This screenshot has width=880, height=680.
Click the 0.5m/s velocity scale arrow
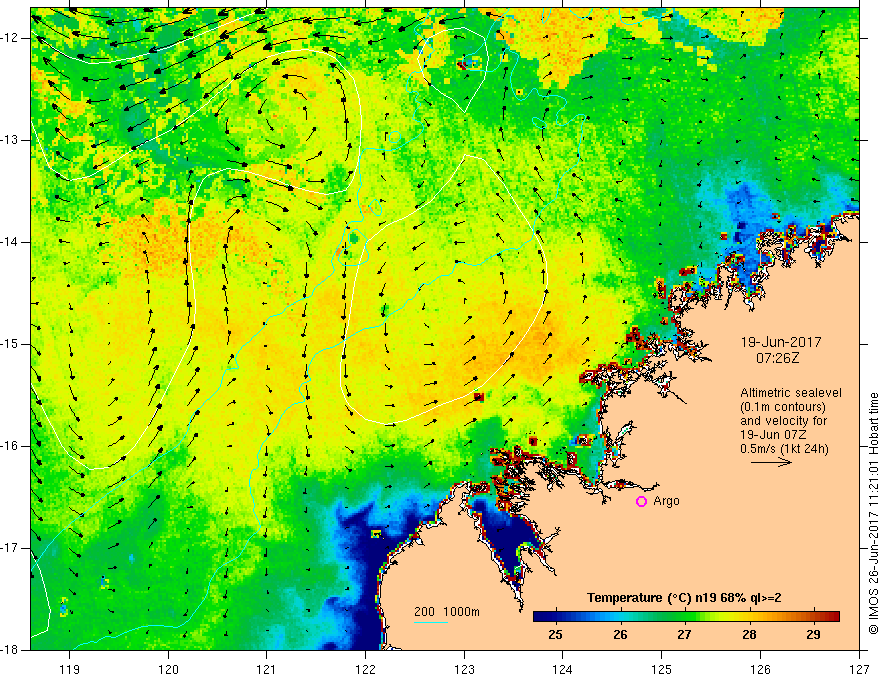pos(772,462)
